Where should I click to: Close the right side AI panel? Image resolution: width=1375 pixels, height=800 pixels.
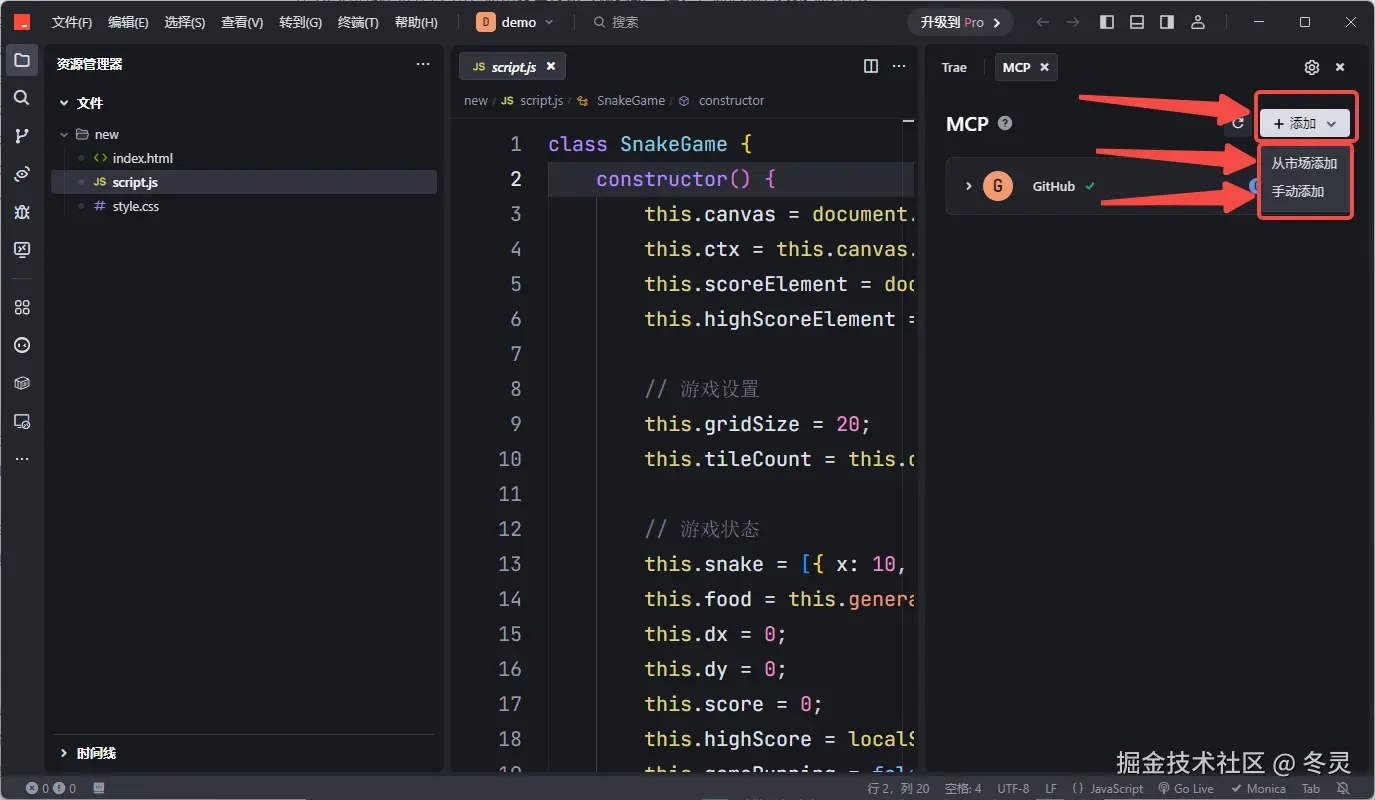(1340, 67)
